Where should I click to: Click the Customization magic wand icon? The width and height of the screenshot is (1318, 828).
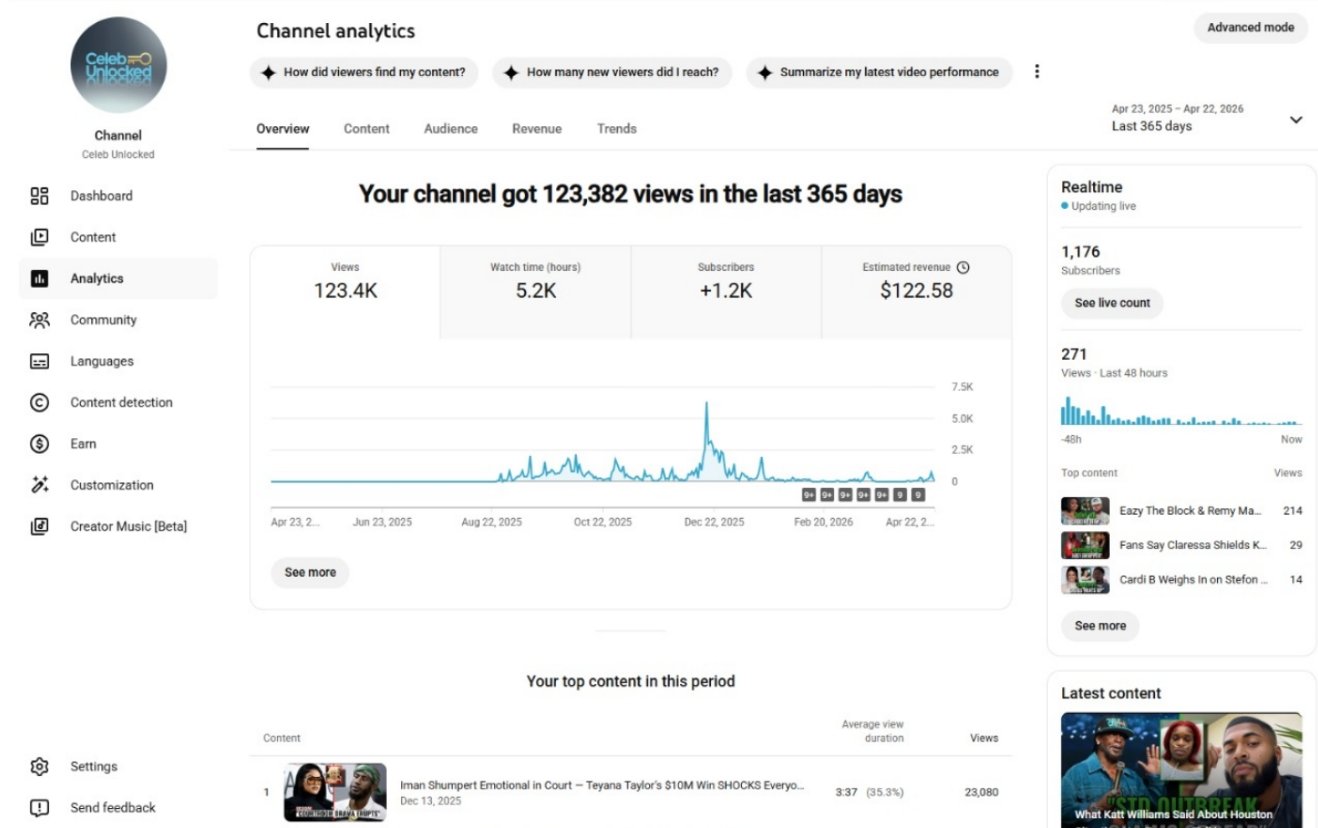[39, 485]
